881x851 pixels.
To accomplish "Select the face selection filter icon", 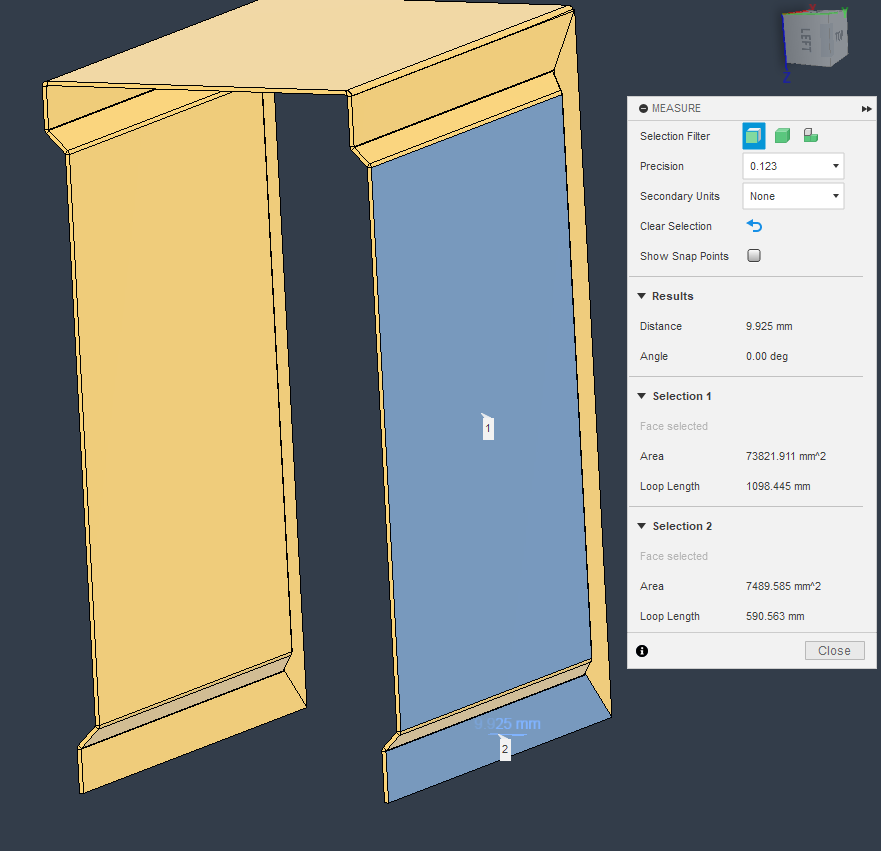I will (753, 135).
